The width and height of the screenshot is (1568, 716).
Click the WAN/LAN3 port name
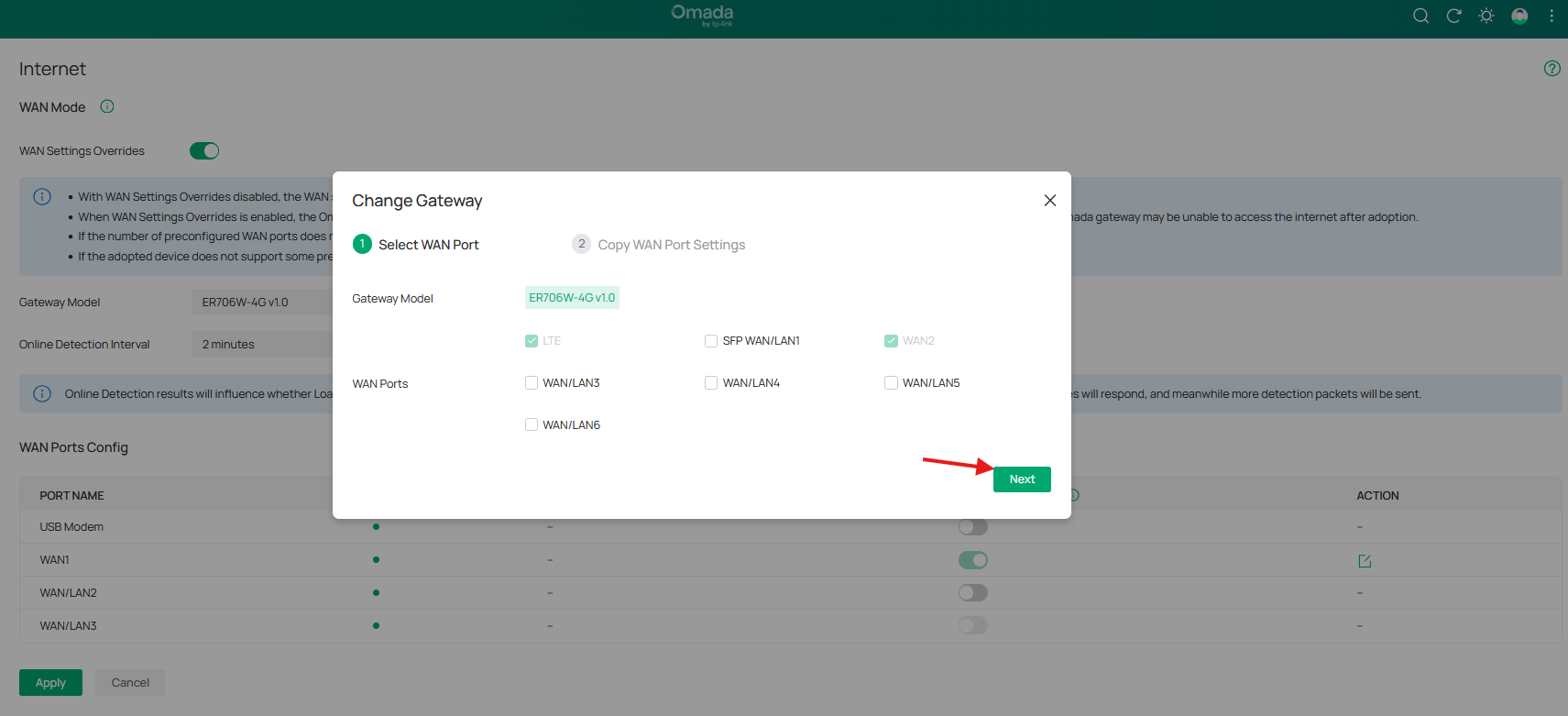click(68, 626)
